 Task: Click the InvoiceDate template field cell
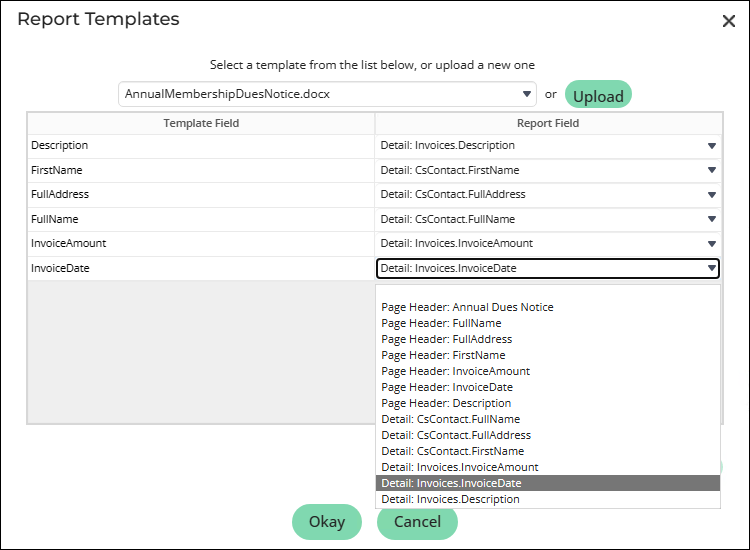201,268
